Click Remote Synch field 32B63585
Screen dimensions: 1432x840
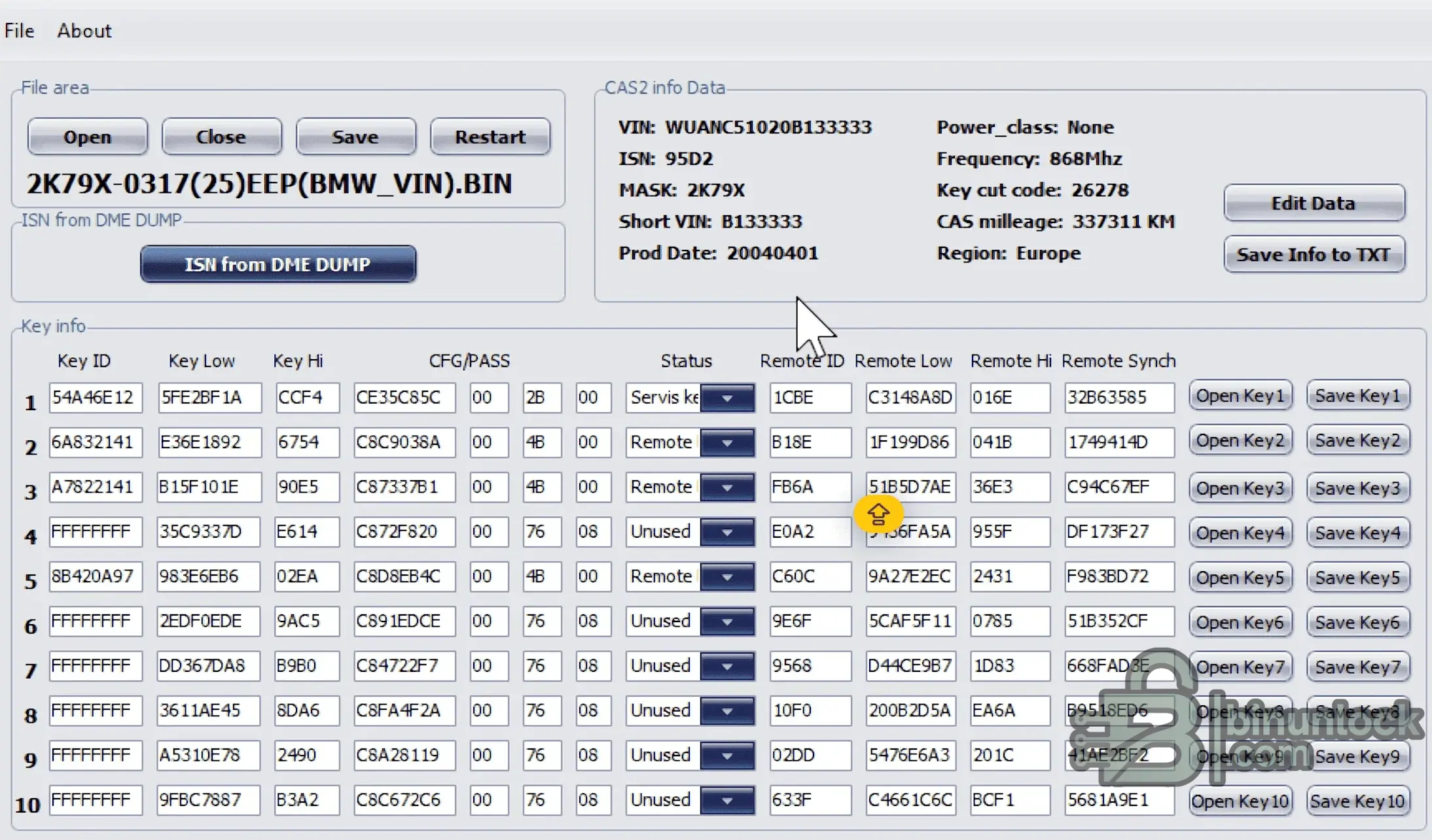pos(1119,398)
